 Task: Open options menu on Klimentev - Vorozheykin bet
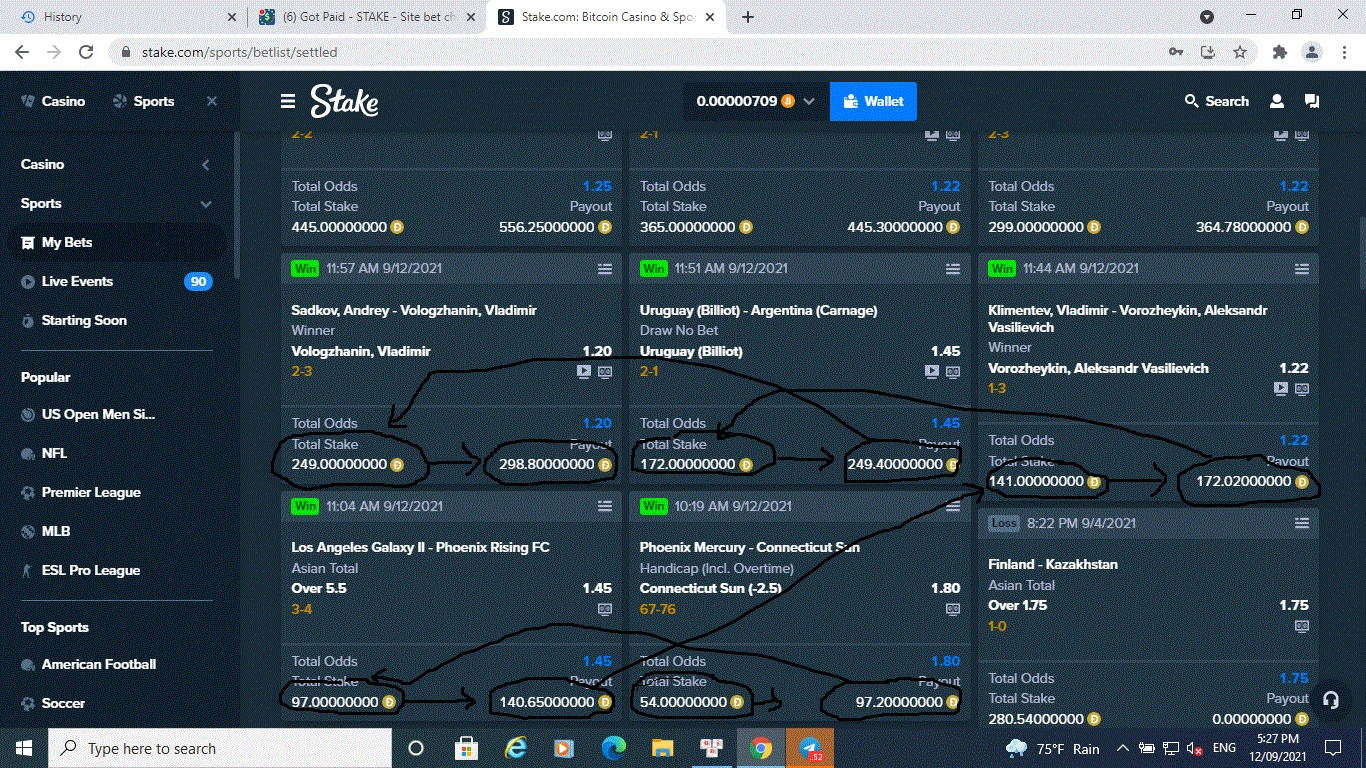tap(1302, 269)
